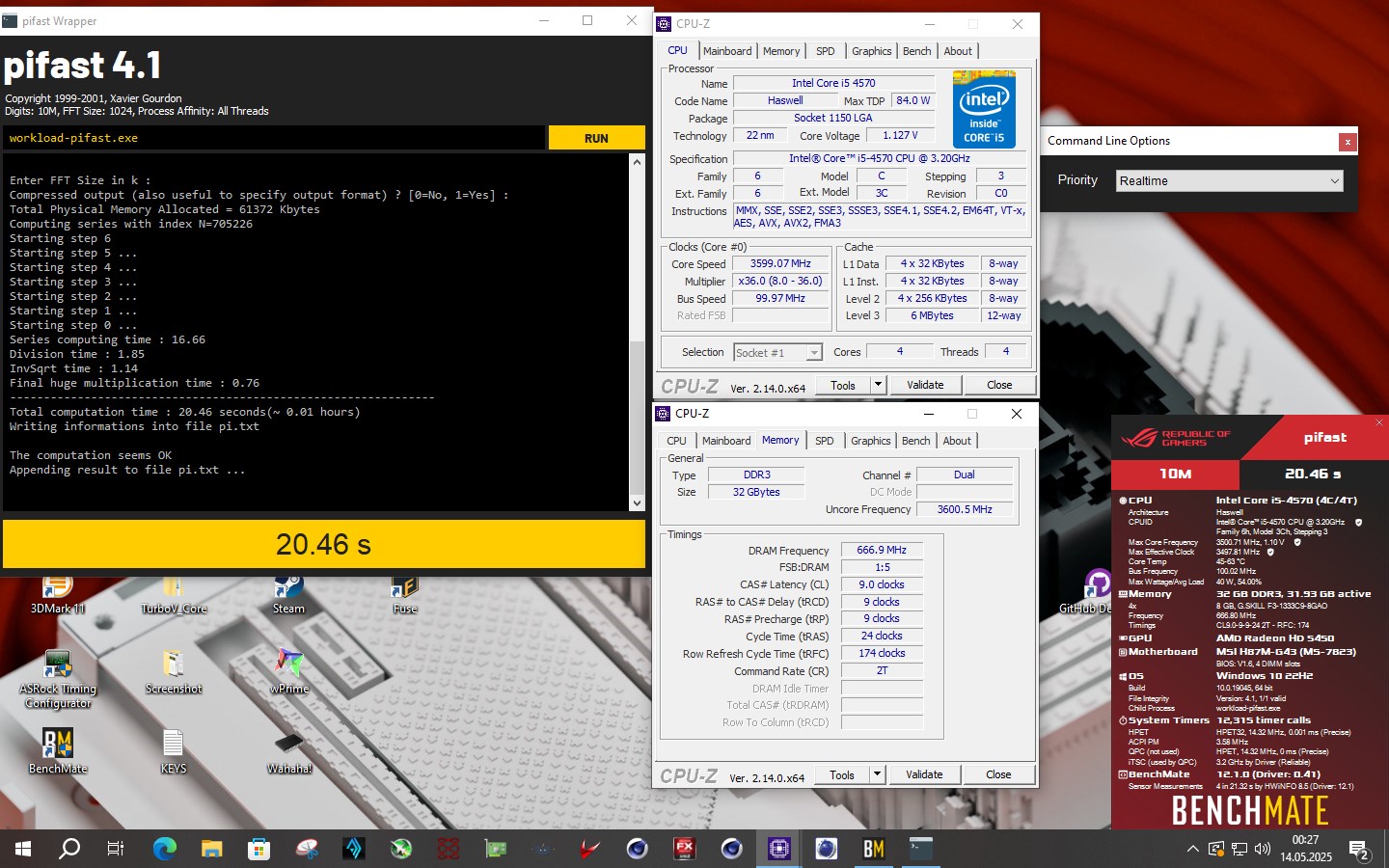Launch Microsoft Edge from taskbar
The image size is (1389, 868).
click(165, 849)
